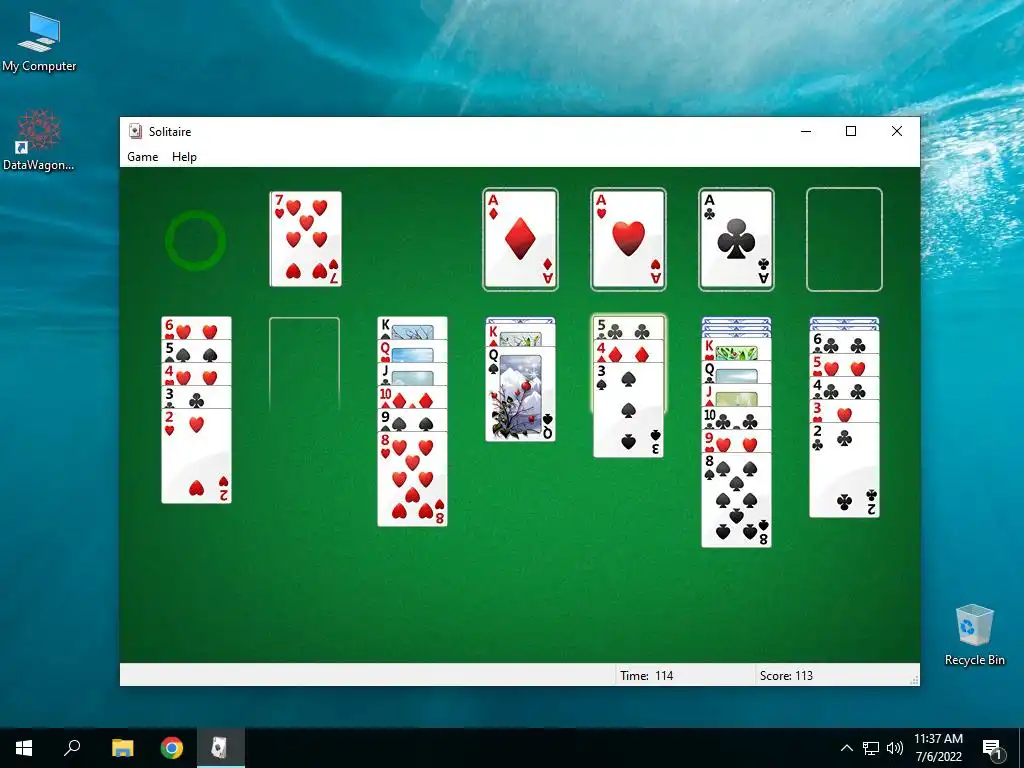Open taskbar search
The height and width of the screenshot is (768, 1024).
coord(72,748)
